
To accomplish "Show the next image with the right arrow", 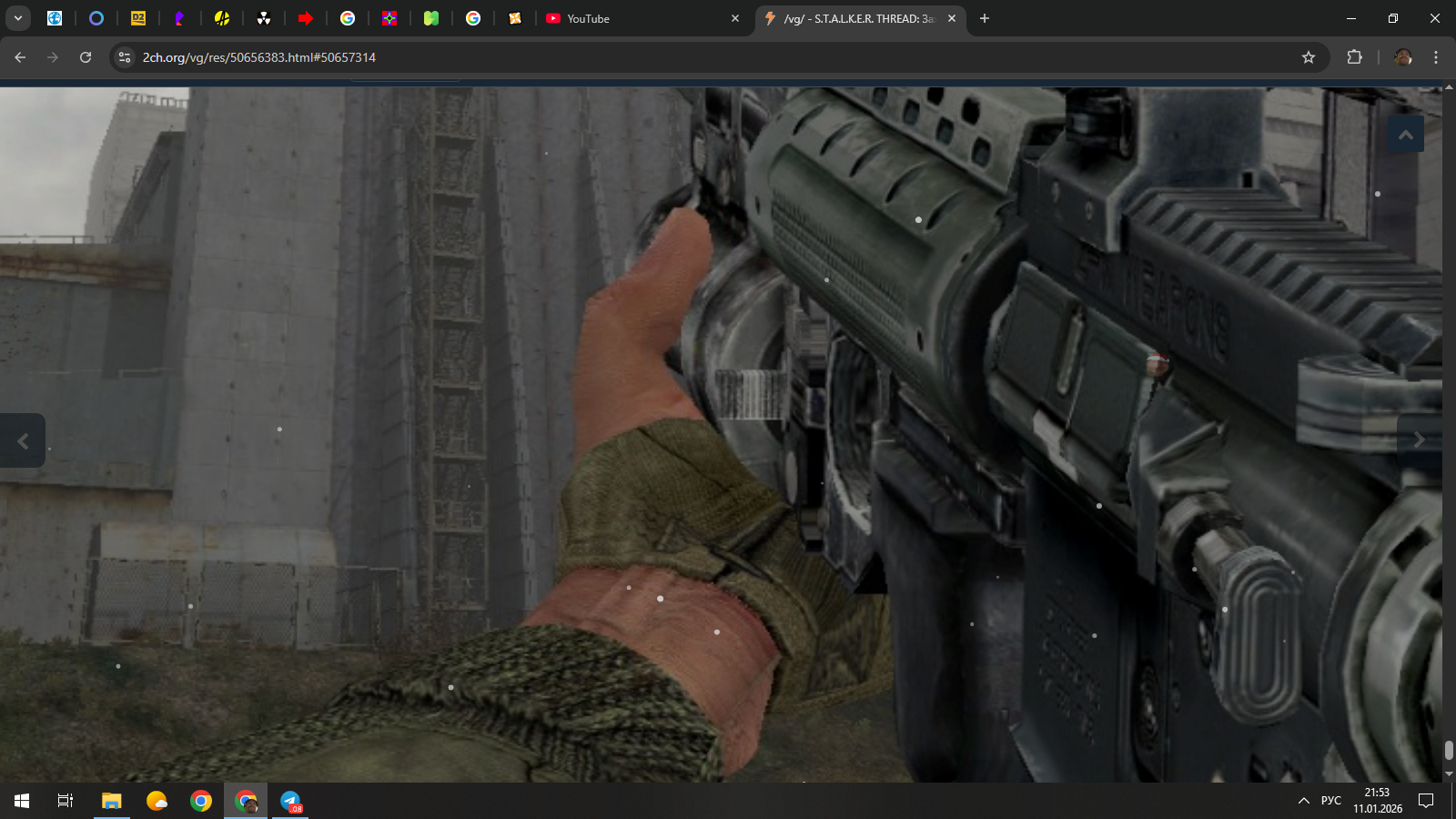I will click(1420, 440).
